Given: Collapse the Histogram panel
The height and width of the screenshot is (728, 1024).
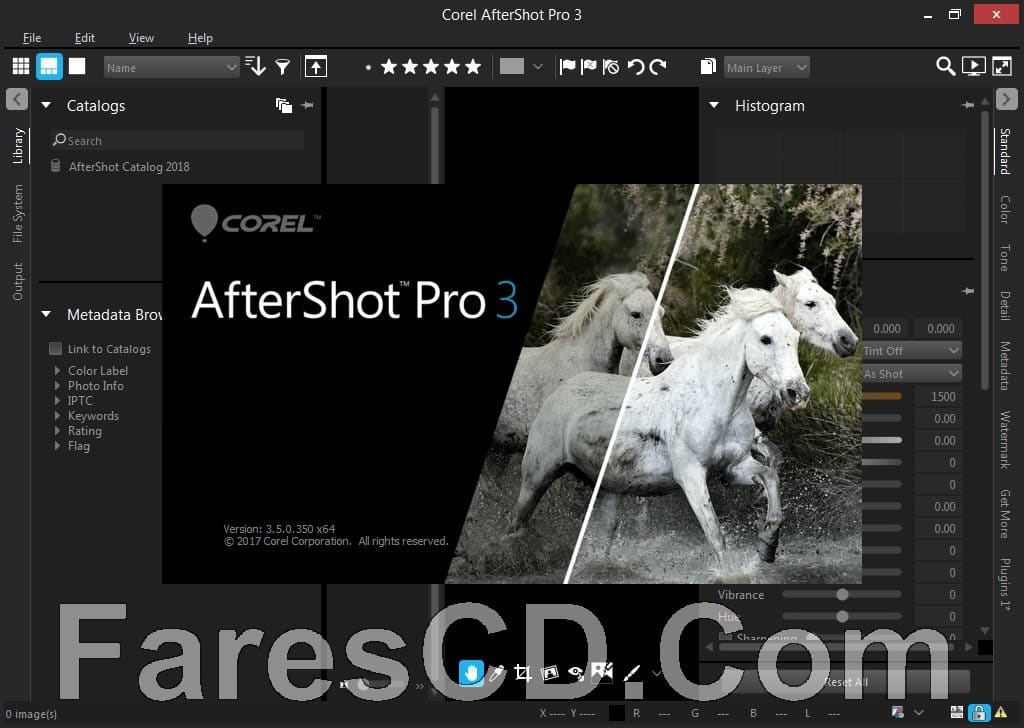Looking at the screenshot, I should [x=714, y=105].
